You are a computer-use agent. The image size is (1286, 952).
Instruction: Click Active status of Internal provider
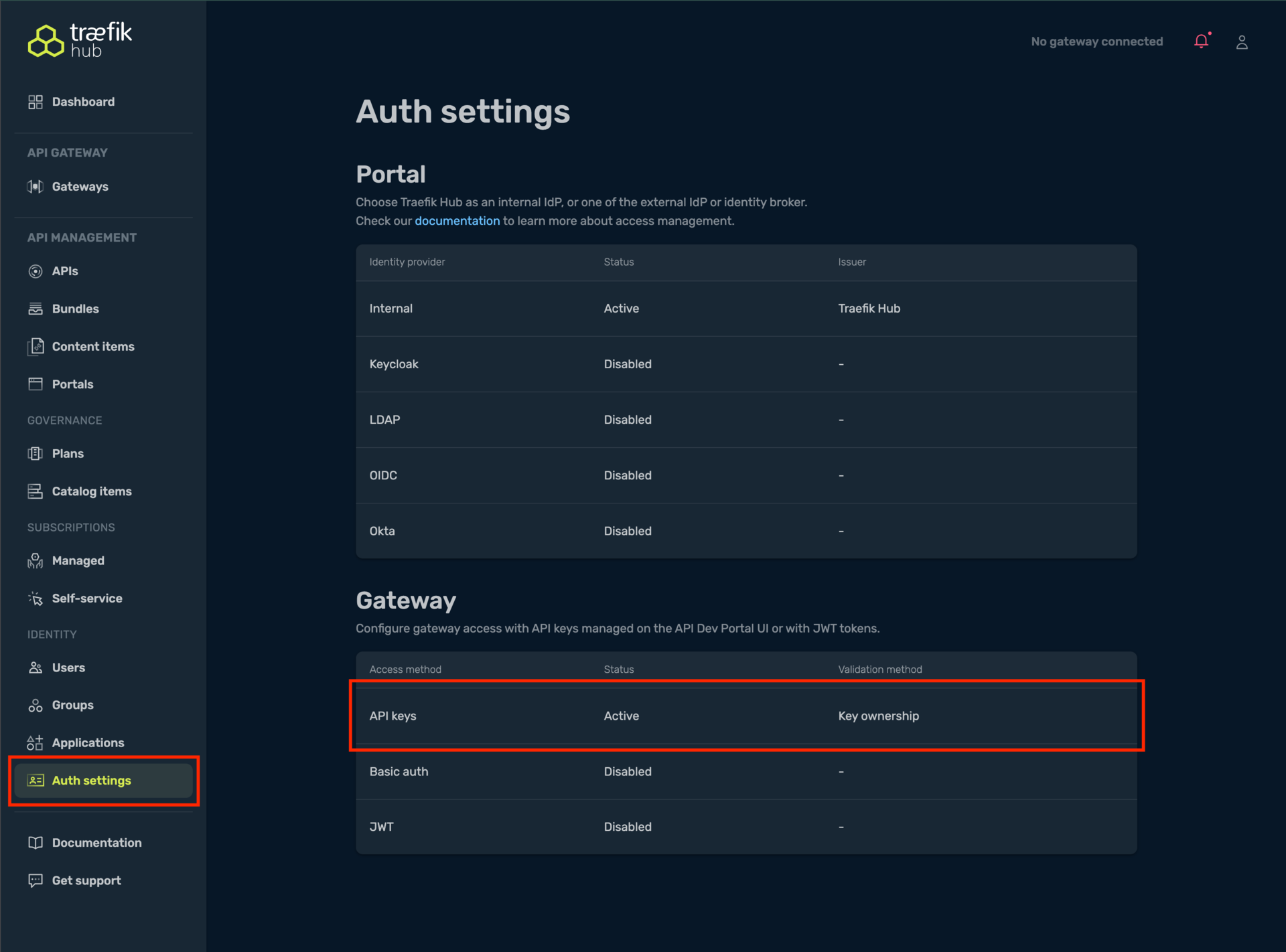pos(621,309)
